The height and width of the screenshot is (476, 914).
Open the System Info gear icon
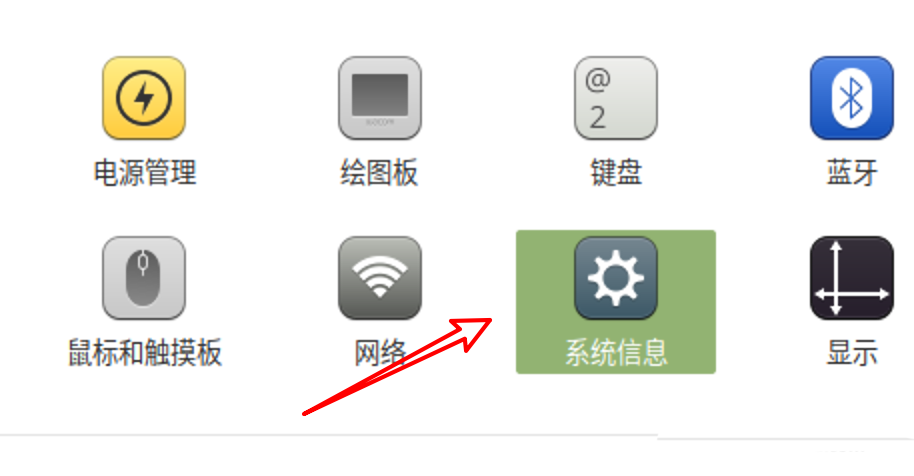click(616, 278)
